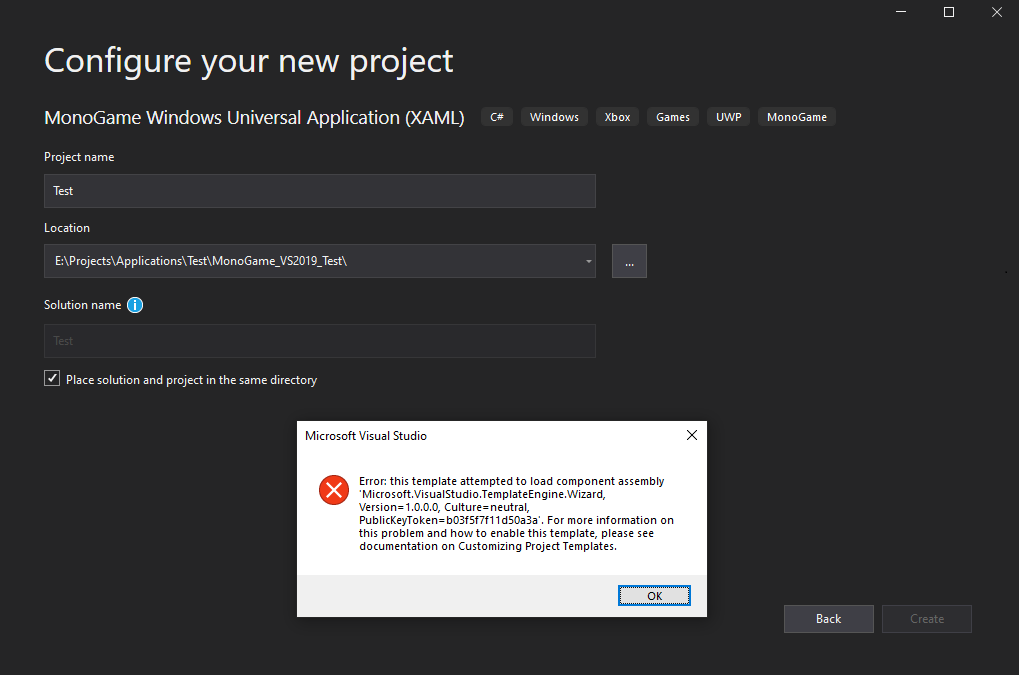Screen dimensions: 1019x675
Task: Click the red error icon in the dialog
Action: tap(333, 490)
